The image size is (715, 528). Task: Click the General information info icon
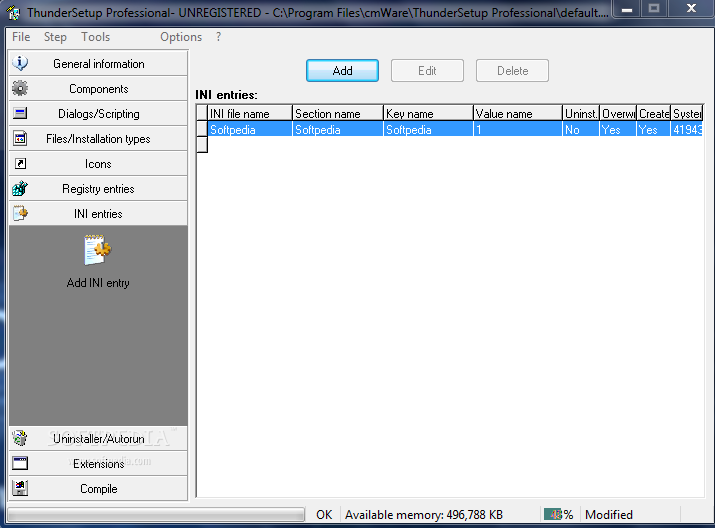(x=20, y=63)
